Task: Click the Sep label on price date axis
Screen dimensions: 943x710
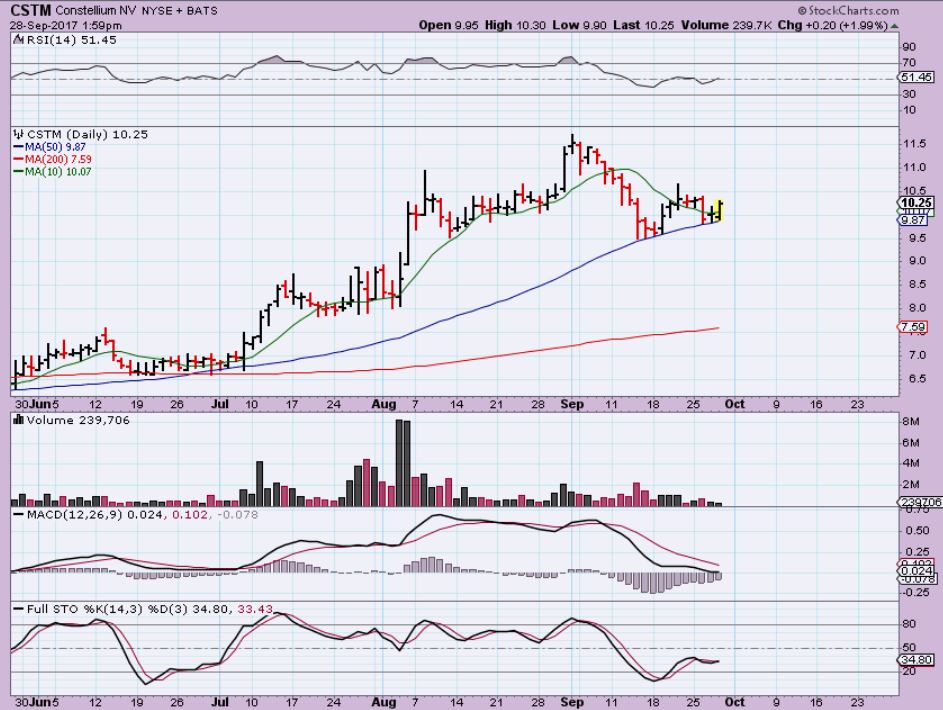Action: point(573,404)
